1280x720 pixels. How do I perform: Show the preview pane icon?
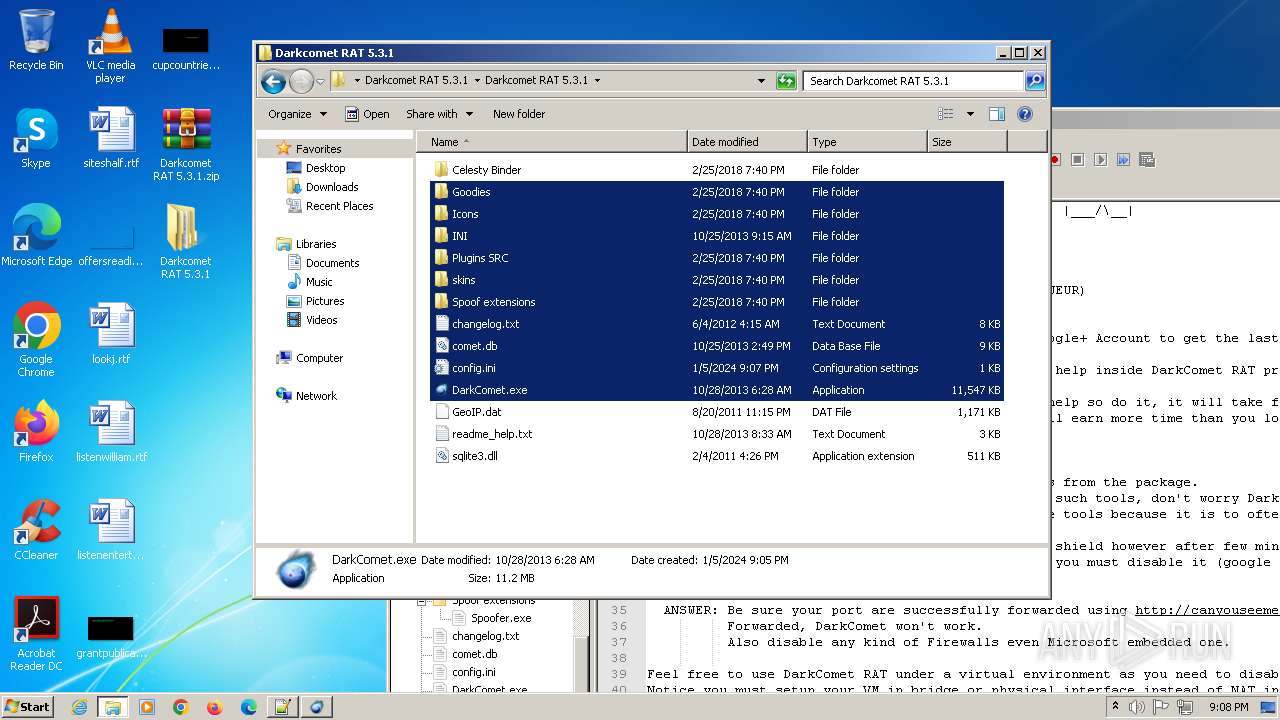996,114
